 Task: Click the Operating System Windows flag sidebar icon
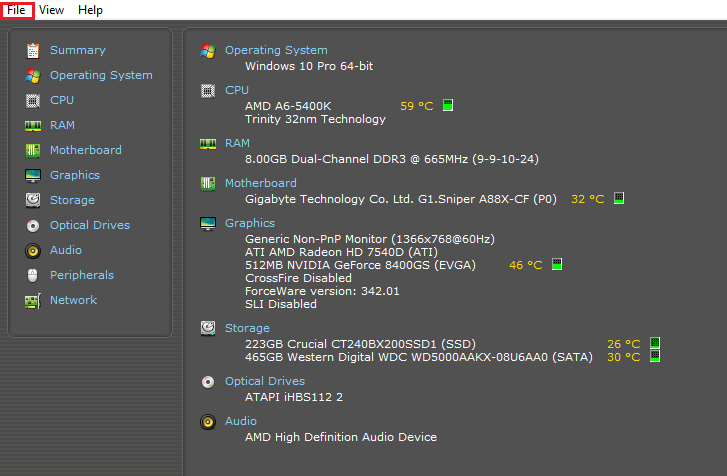tap(33, 76)
